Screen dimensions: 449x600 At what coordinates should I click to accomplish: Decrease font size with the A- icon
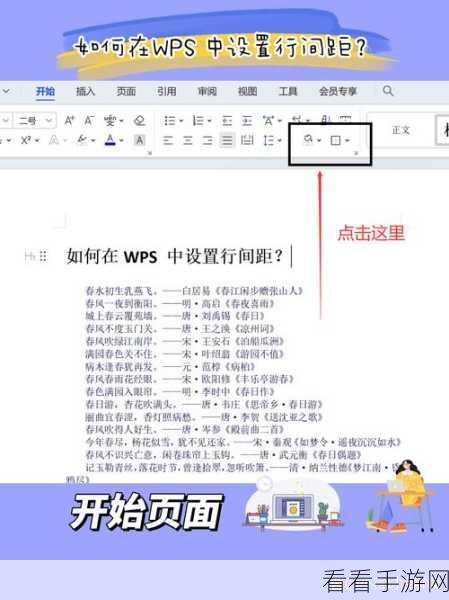(x=89, y=121)
